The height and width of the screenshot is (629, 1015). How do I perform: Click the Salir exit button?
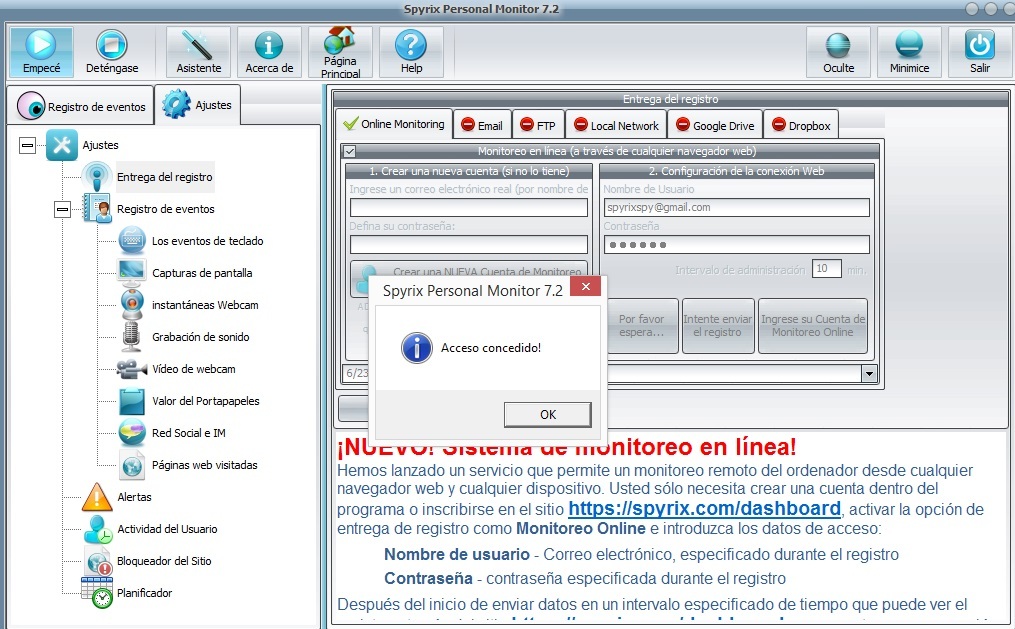980,52
